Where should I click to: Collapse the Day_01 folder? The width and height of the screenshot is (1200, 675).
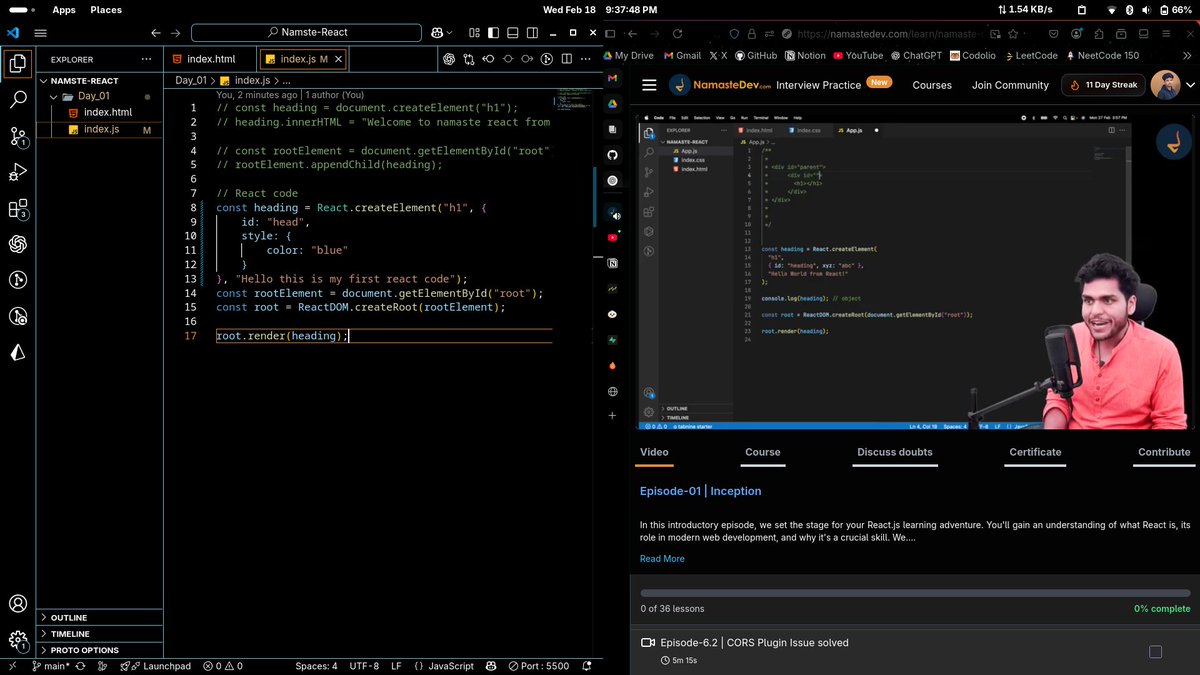coord(99,96)
